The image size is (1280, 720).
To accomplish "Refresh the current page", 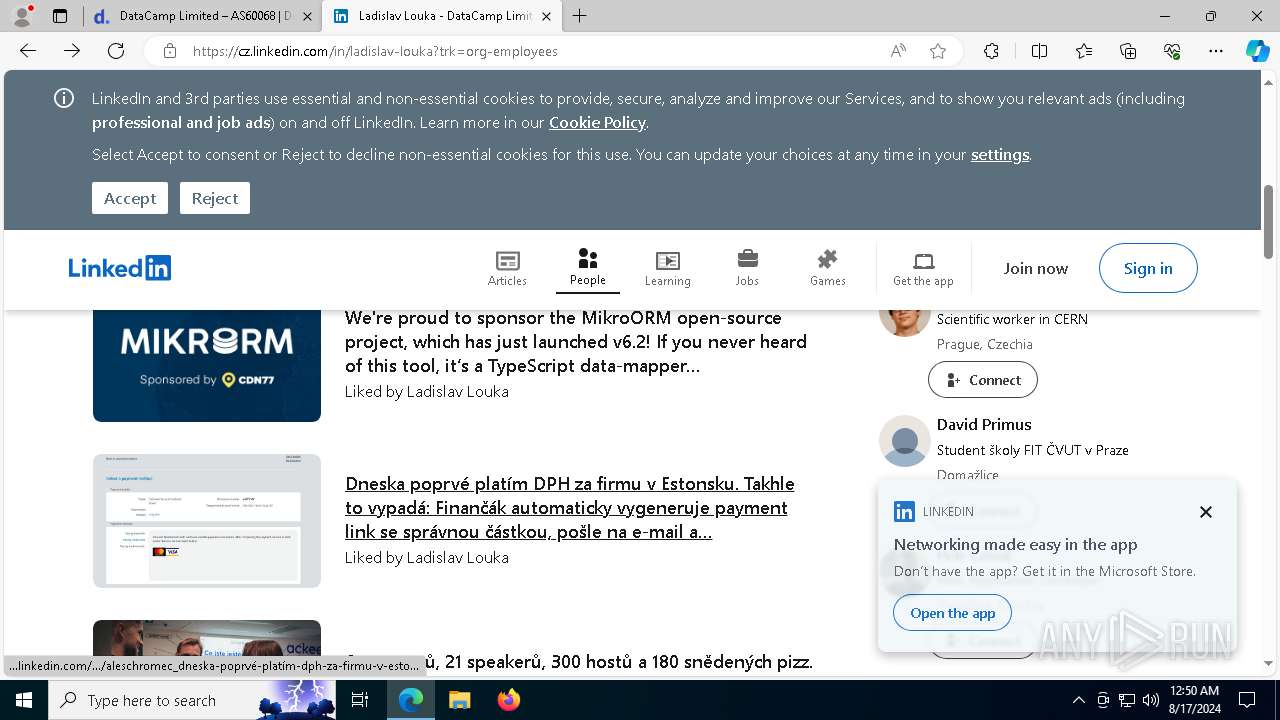I will [116, 51].
